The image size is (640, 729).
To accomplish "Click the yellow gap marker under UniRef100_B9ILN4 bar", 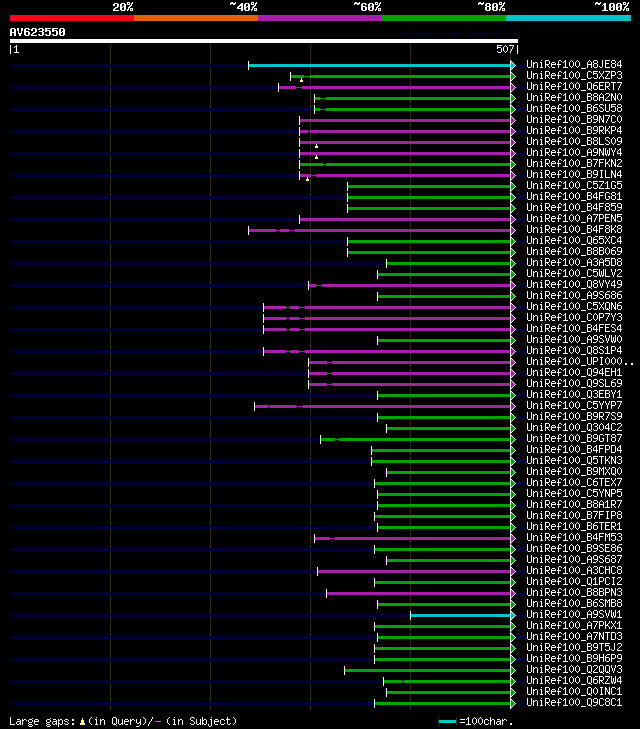I will (x=307, y=179).
